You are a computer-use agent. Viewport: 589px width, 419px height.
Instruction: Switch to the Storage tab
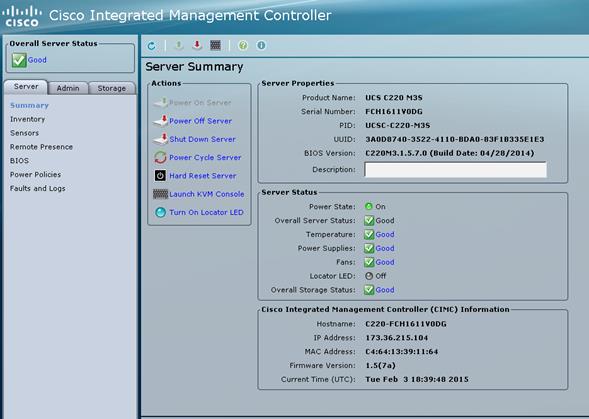(112, 88)
